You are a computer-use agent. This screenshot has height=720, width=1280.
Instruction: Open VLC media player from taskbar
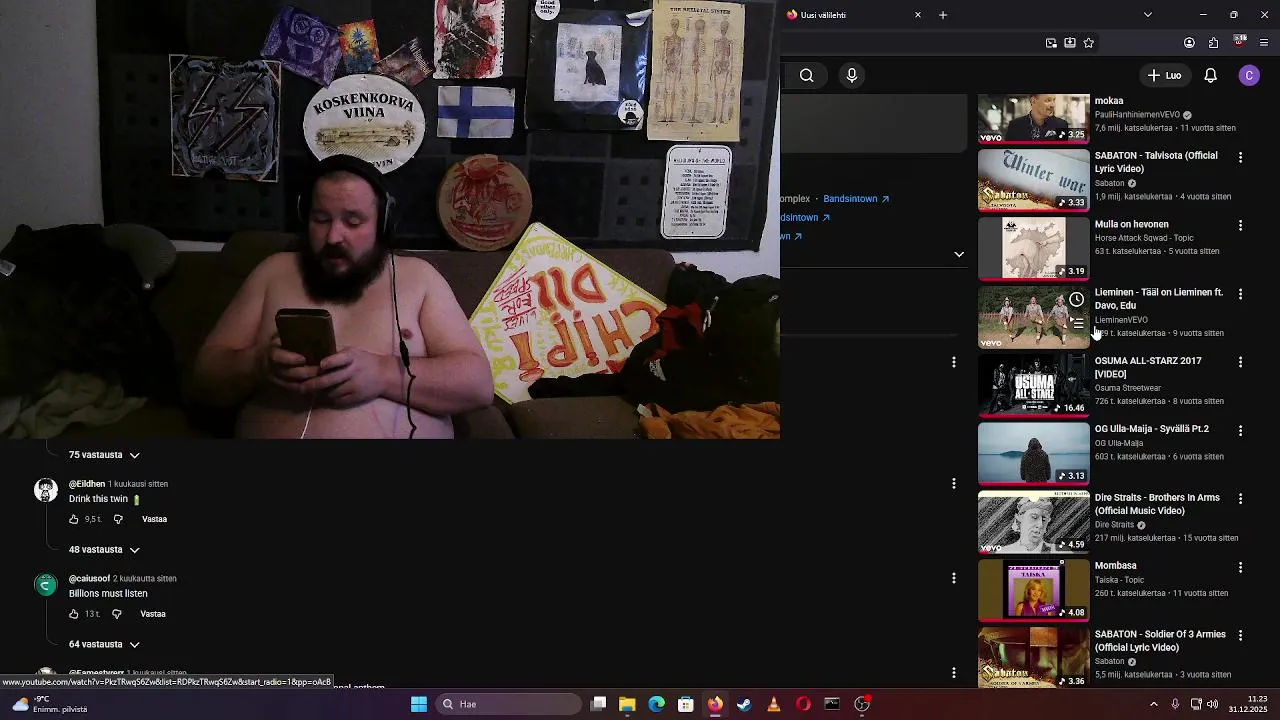773,704
